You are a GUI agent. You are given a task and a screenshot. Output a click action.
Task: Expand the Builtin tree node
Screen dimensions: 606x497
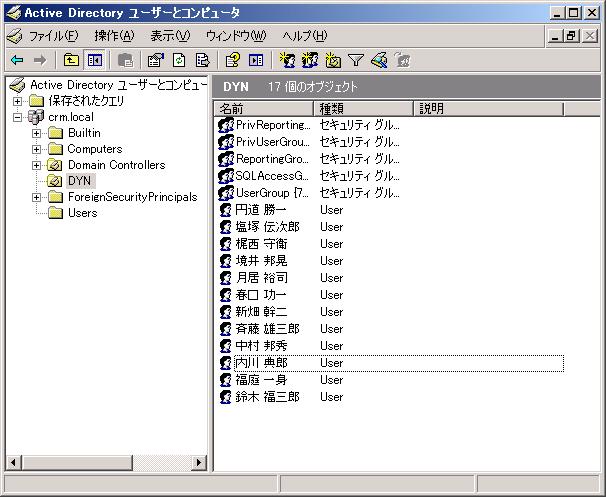[x=37, y=133]
